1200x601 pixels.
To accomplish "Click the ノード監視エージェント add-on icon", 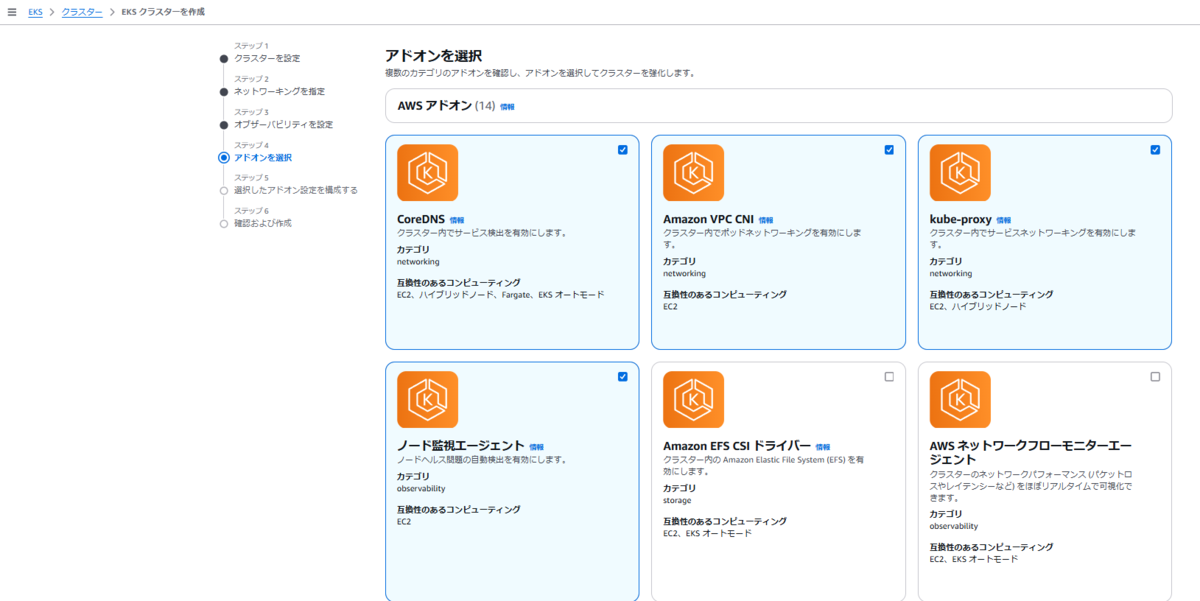I will point(427,400).
